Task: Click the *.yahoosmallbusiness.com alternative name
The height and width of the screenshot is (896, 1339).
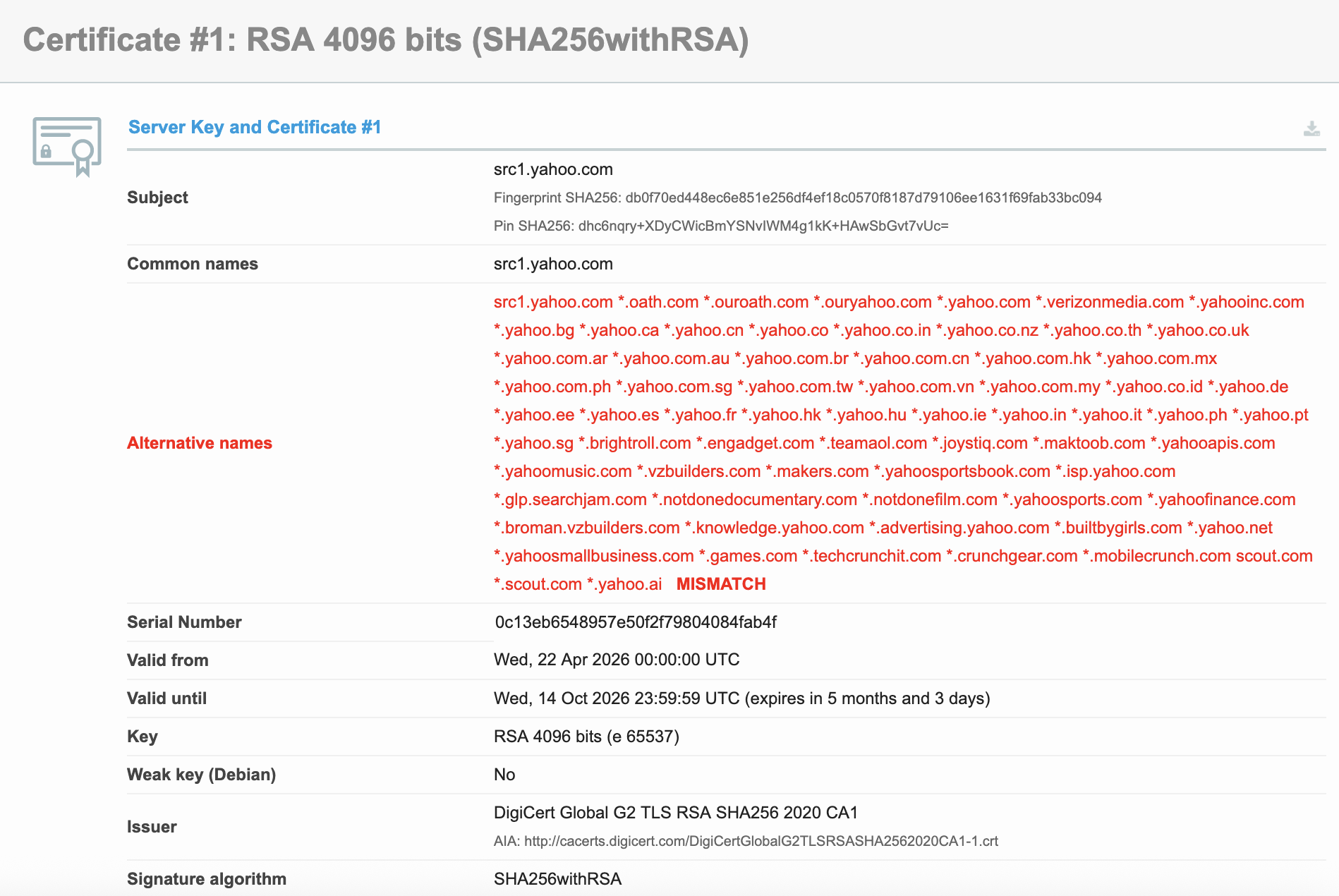Action: [594, 556]
